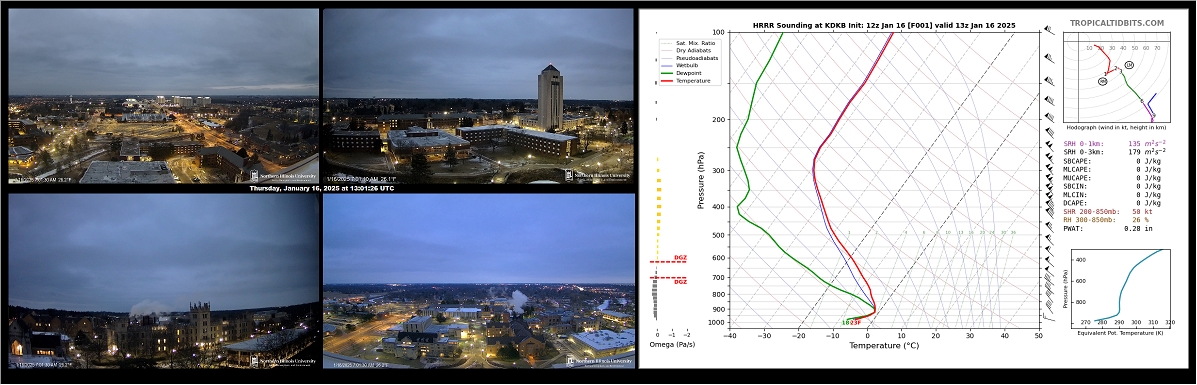The image size is (1197, 385).
Task: Click the NIU logo in tower webcam image
Action: [x=598, y=175]
